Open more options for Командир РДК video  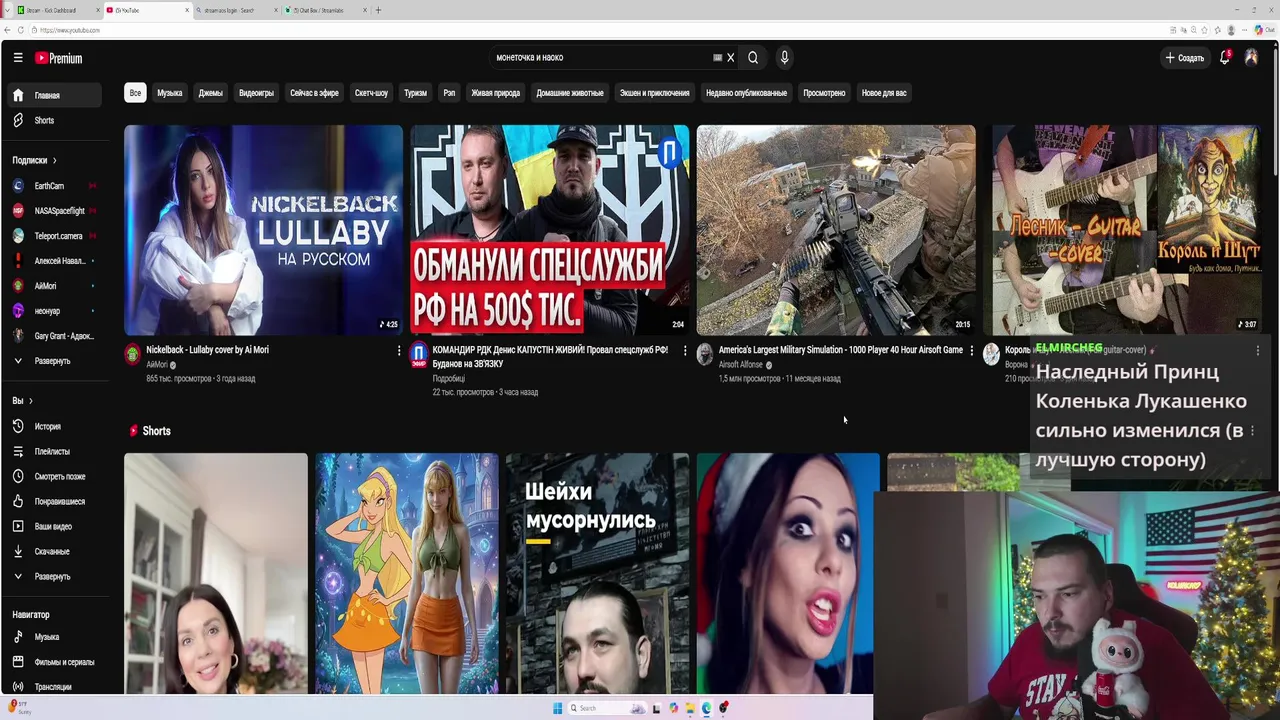click(x=685, y=351)
